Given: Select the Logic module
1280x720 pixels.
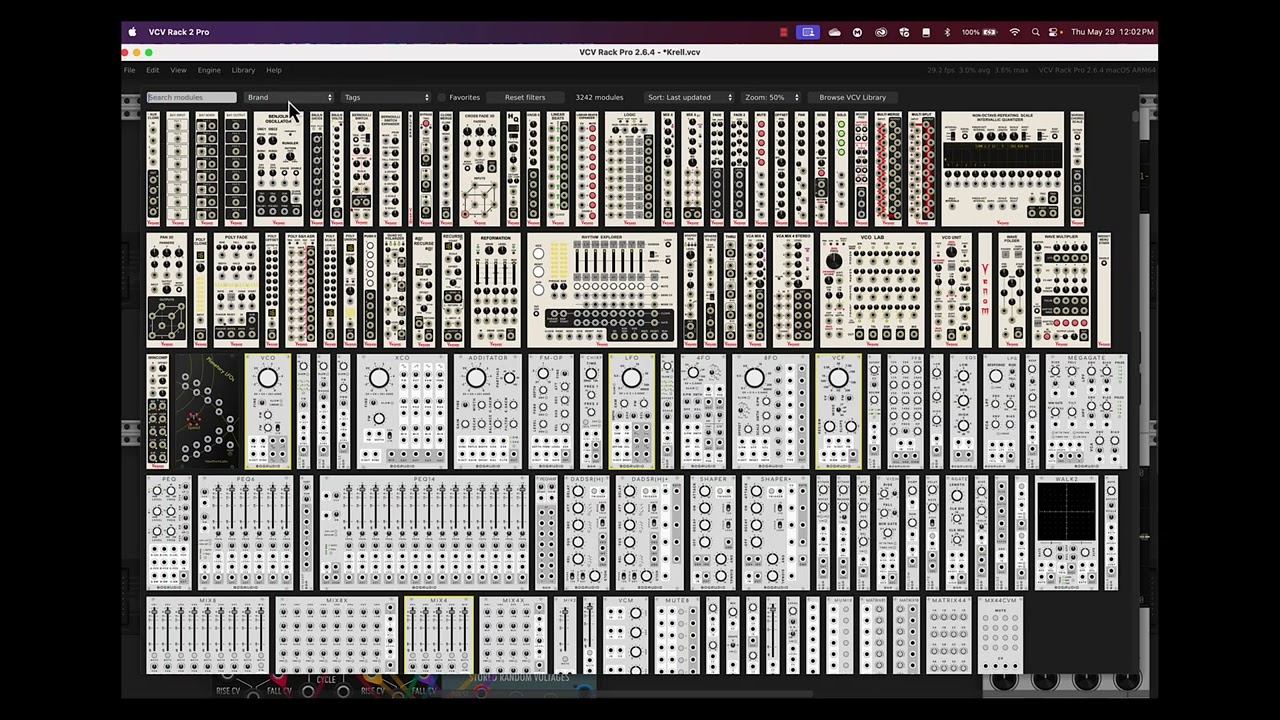Looking at the screenshot, I should (629, 169).
